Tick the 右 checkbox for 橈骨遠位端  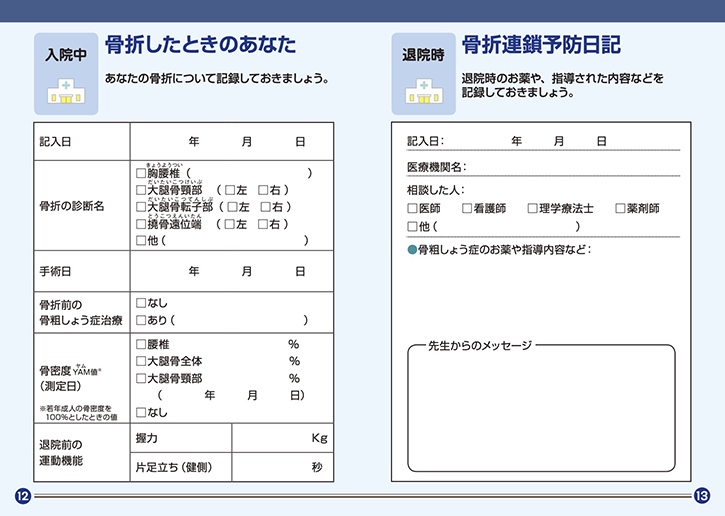[263, 224]
